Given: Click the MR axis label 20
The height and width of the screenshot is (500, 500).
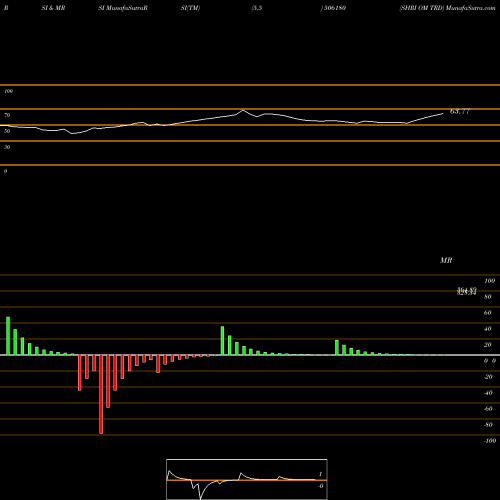Looking at the screenshot, I should [x=488, y=345].
